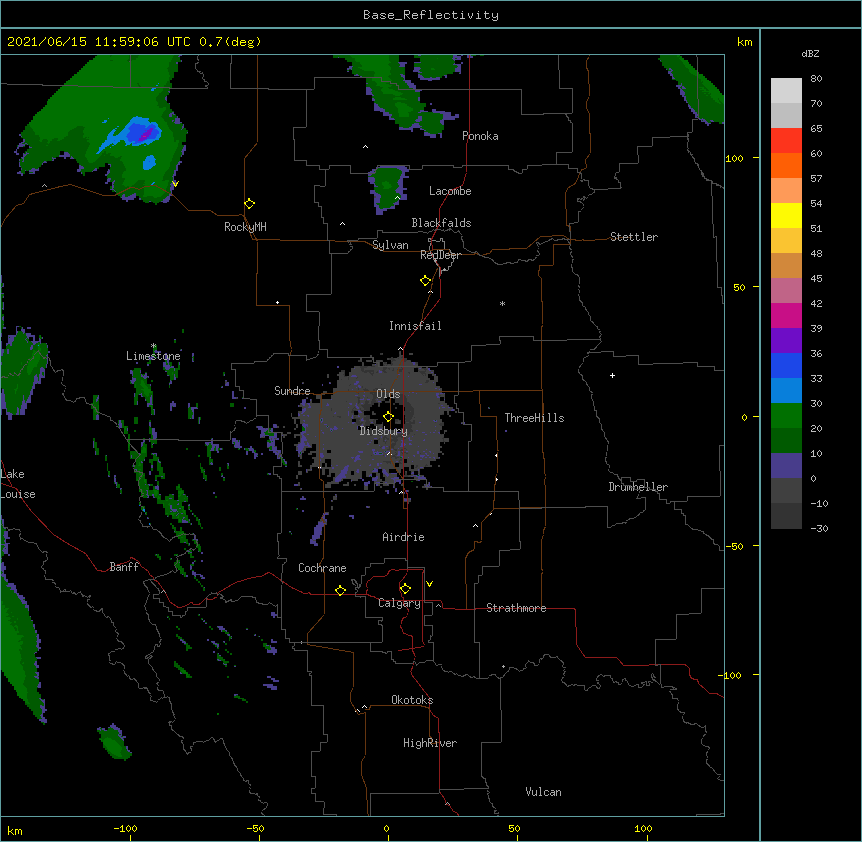The width and height of the screenshot is (862, 842).
Task: Pick the light blue 30-33 dBZ swatch
Action: pos(786,391)
